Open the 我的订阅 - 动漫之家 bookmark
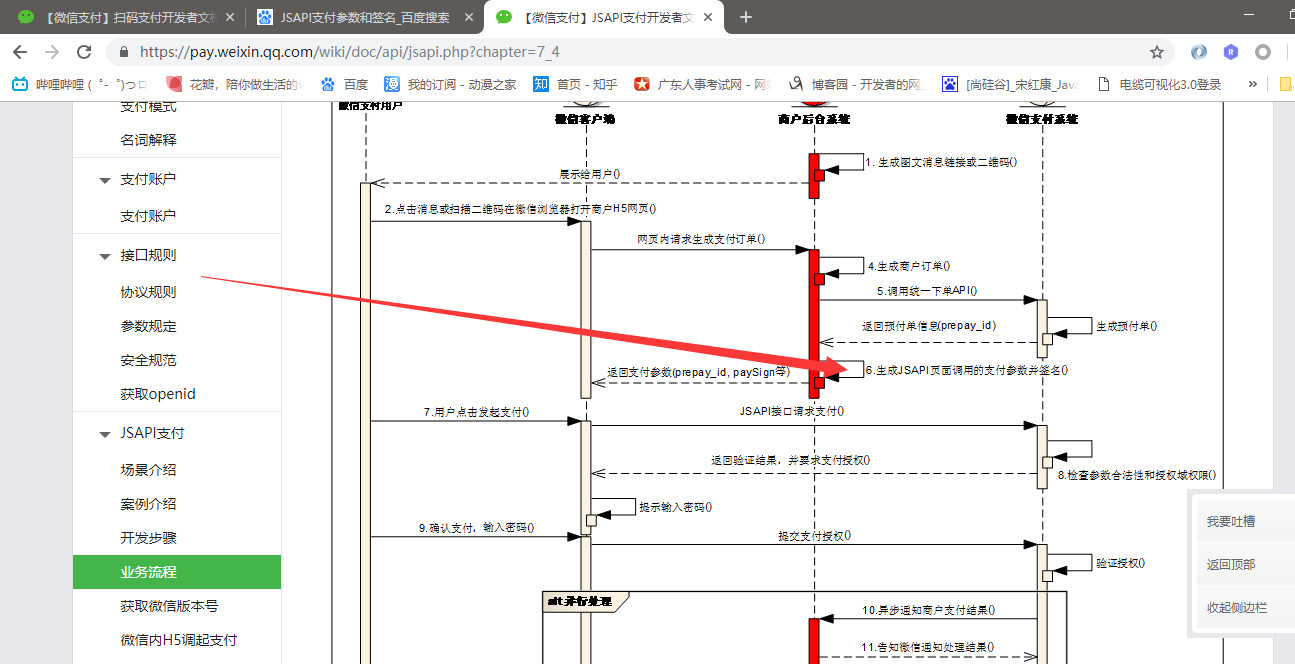 click(450, 85)
